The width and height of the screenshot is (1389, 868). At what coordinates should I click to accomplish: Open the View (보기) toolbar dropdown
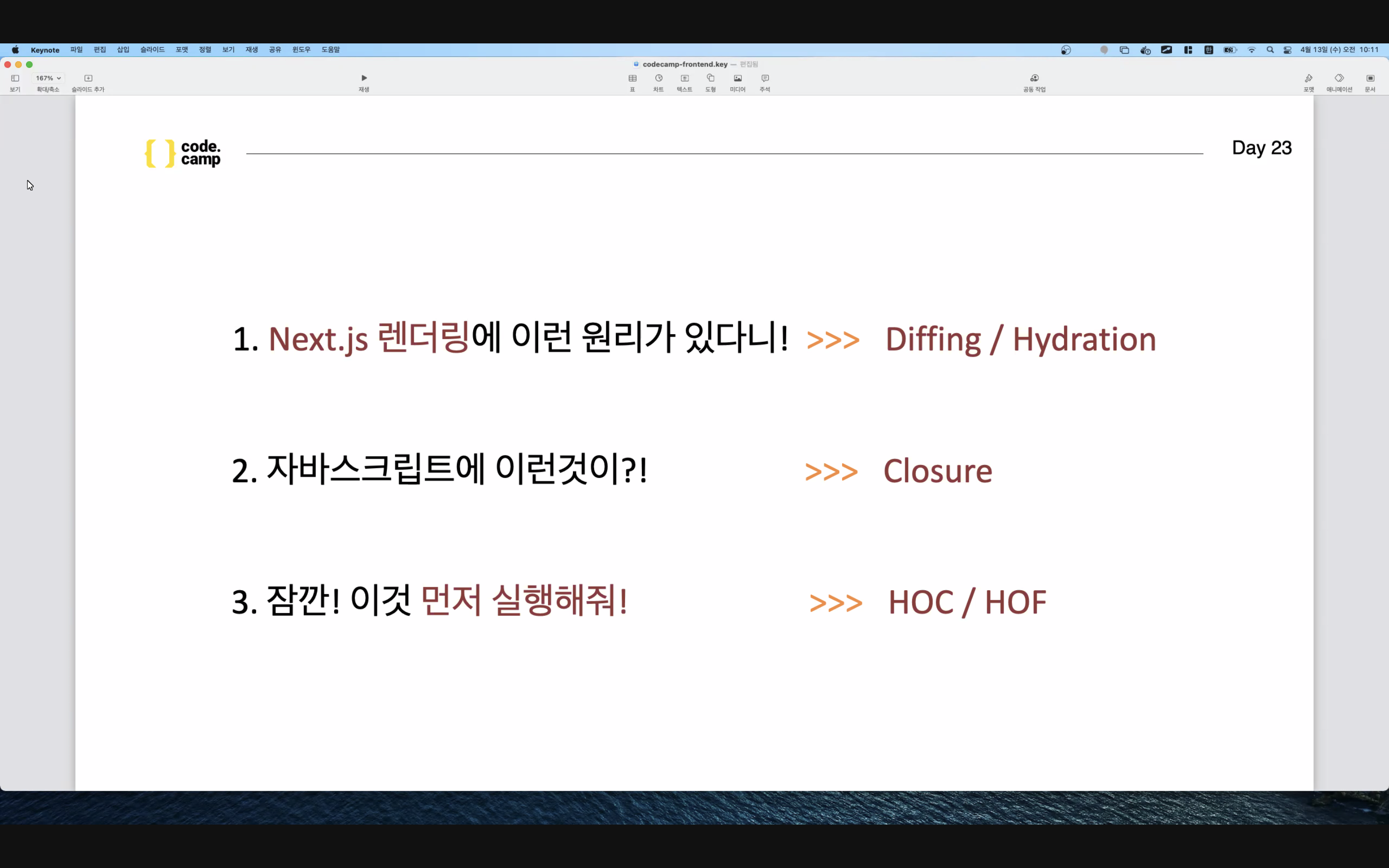(x=15, y=79)
